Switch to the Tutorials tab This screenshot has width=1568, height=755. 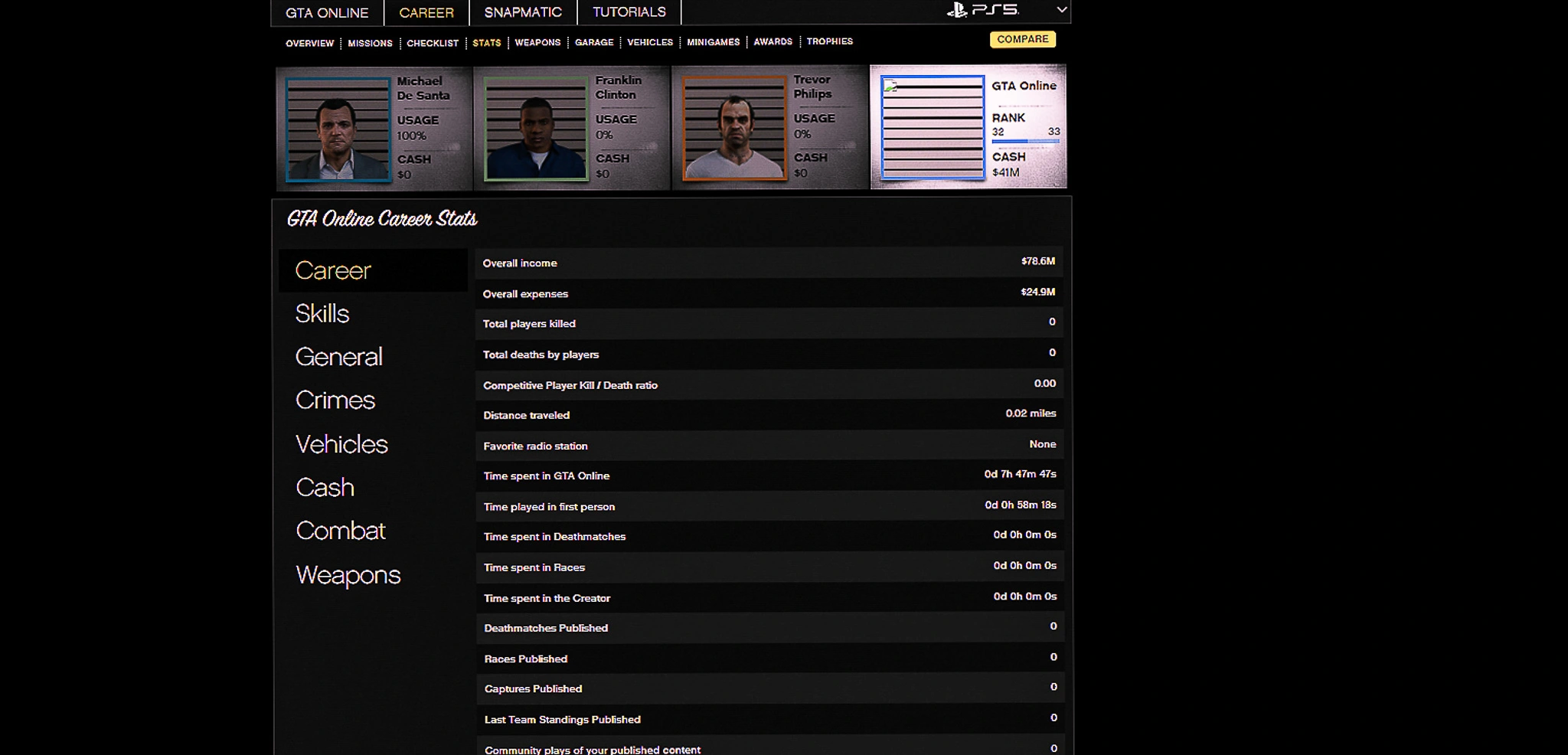[x=629, y=12]
